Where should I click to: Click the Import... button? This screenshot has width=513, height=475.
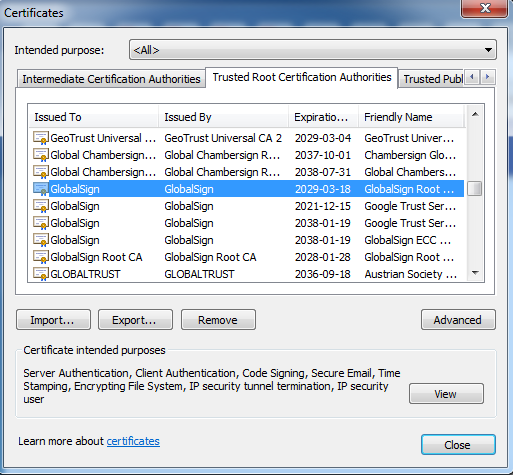pos(53,320)
